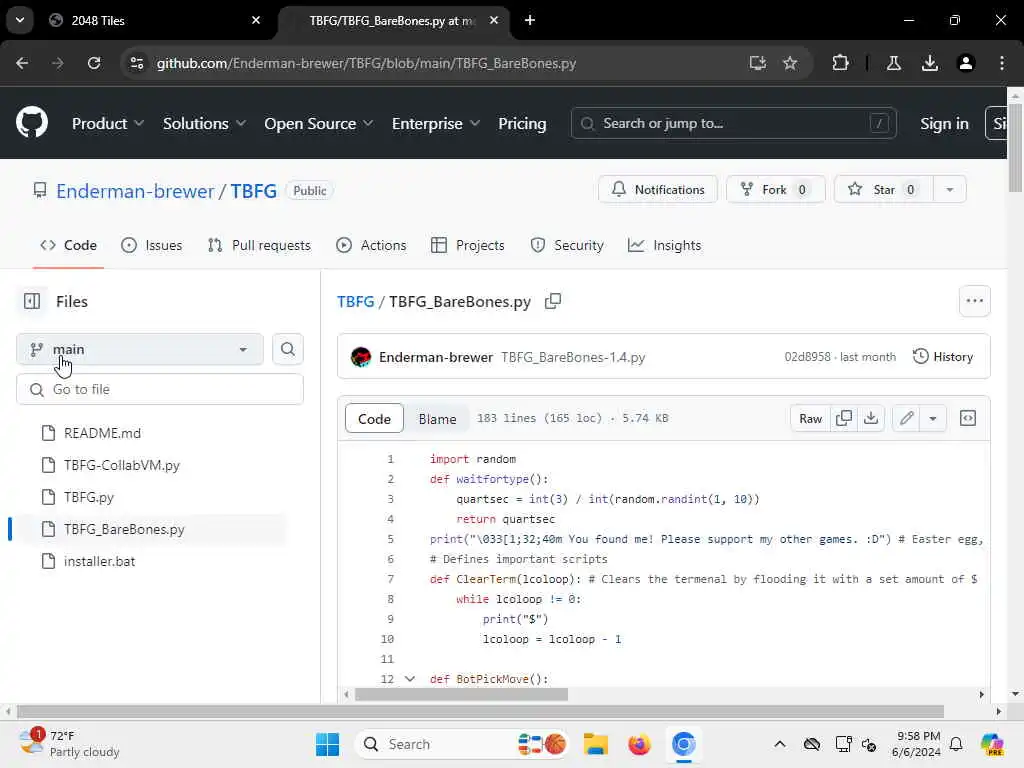Bookmark this page star icon
Screen dimensions: 1024x768
click(790, 63)
